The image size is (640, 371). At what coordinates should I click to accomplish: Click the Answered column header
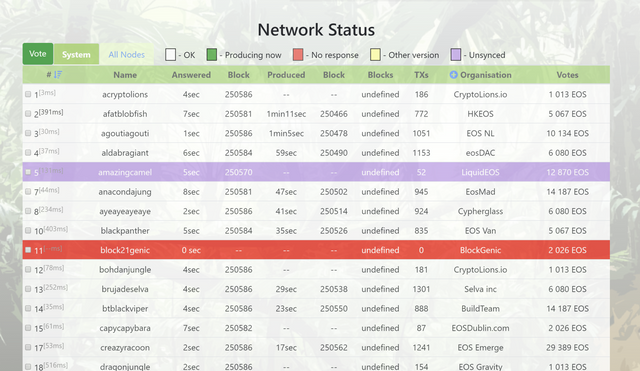point(191,75)
